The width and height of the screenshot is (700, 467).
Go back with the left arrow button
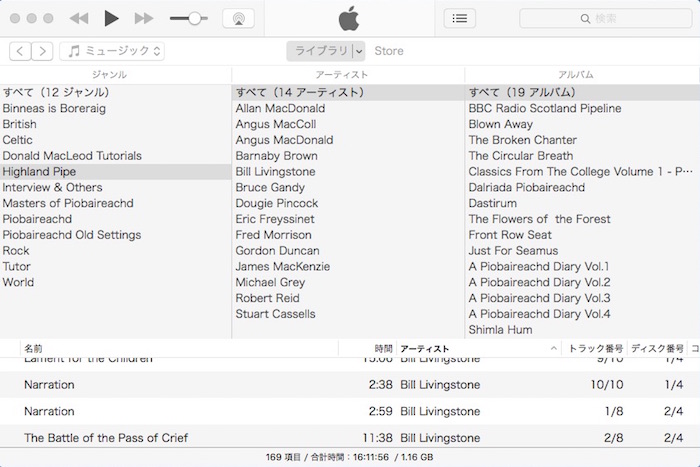pos(20,51)
